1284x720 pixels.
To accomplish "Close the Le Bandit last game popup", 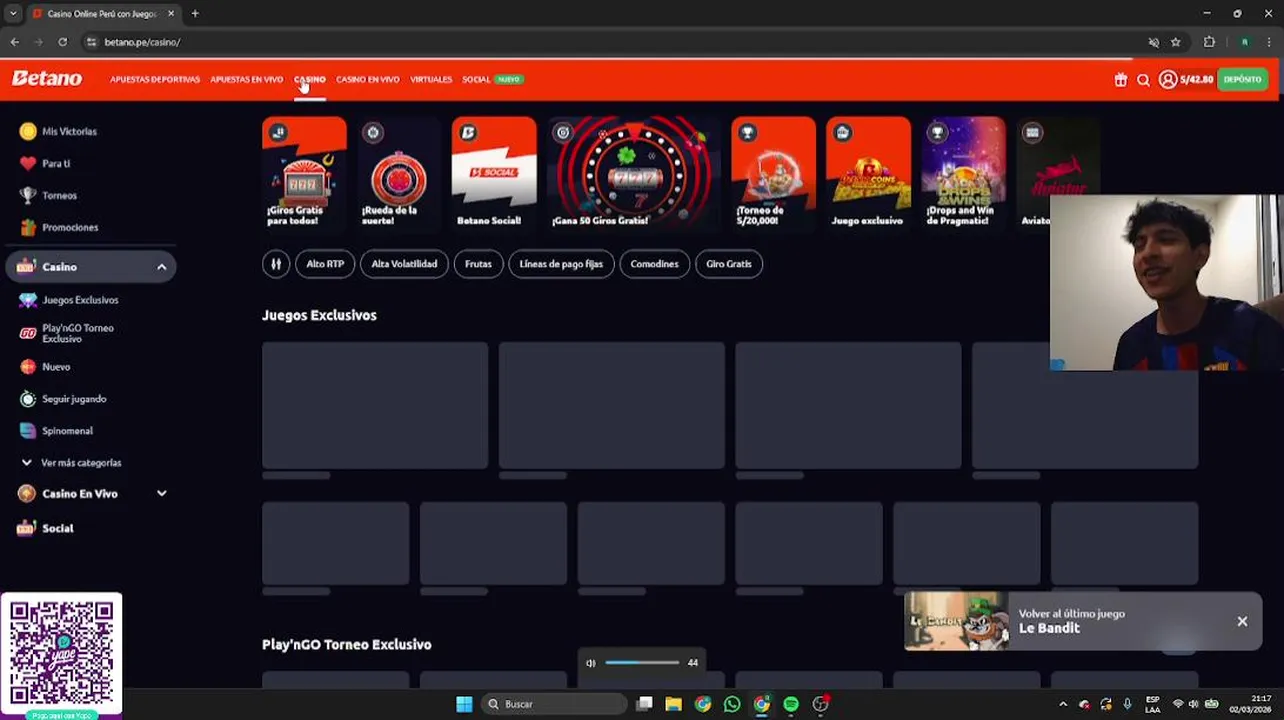I will tap(1242, 621).
